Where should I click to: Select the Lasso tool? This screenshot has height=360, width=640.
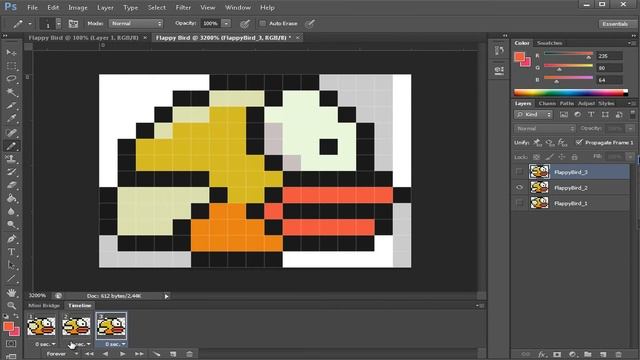(x=11, y=79)
